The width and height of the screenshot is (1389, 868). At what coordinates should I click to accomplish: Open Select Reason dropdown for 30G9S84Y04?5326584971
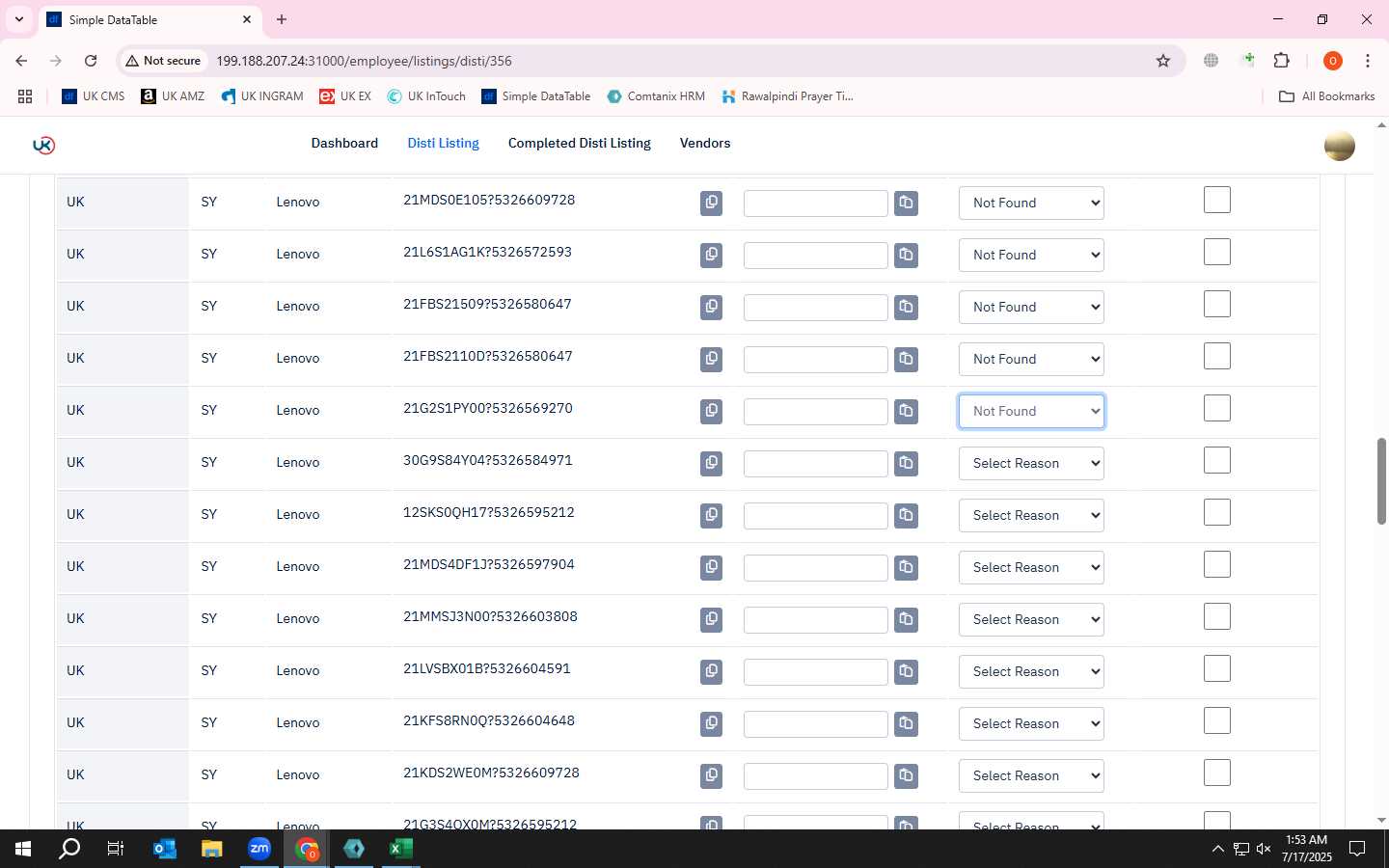click(1031, 463)
